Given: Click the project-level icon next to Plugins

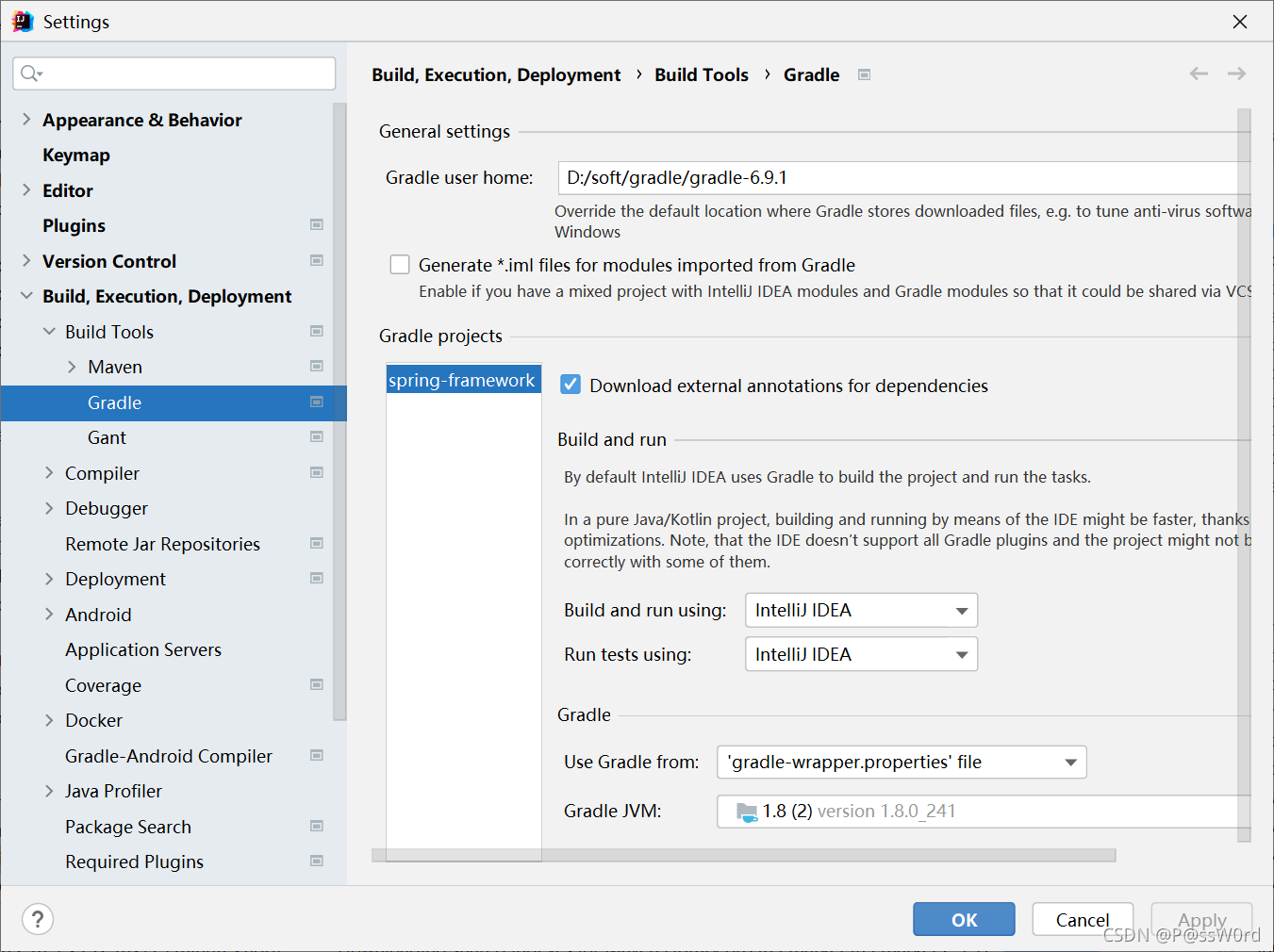Looking at the screenshot, I should tap(317, 225).
